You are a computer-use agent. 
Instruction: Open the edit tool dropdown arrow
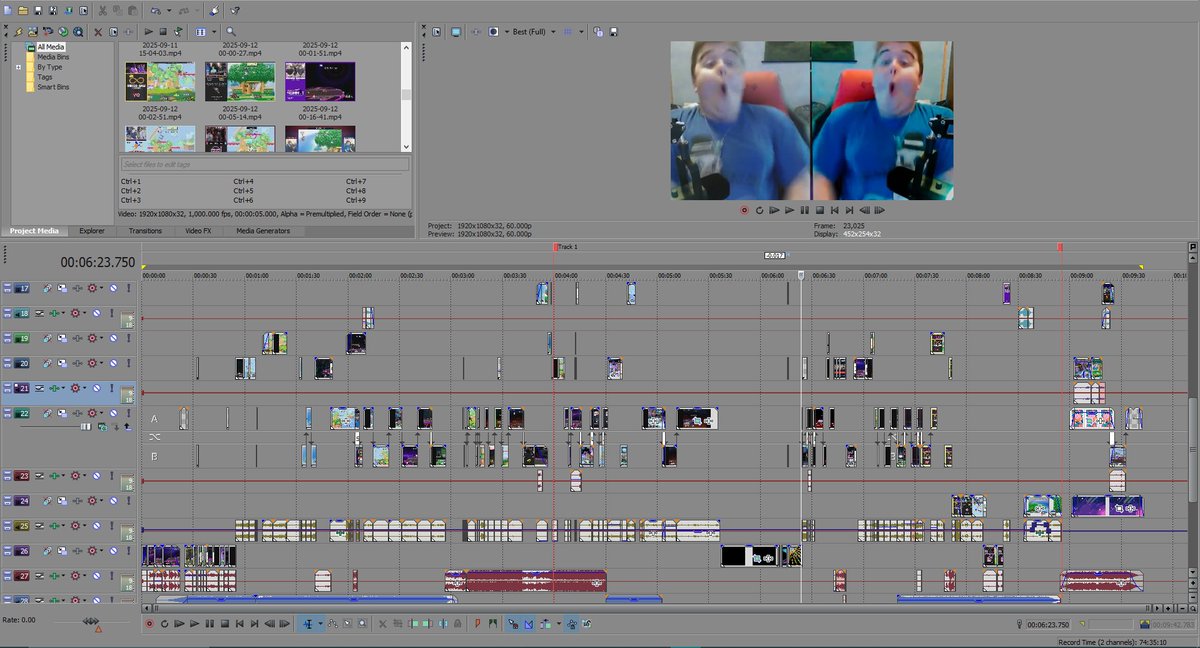pos(320,624)
